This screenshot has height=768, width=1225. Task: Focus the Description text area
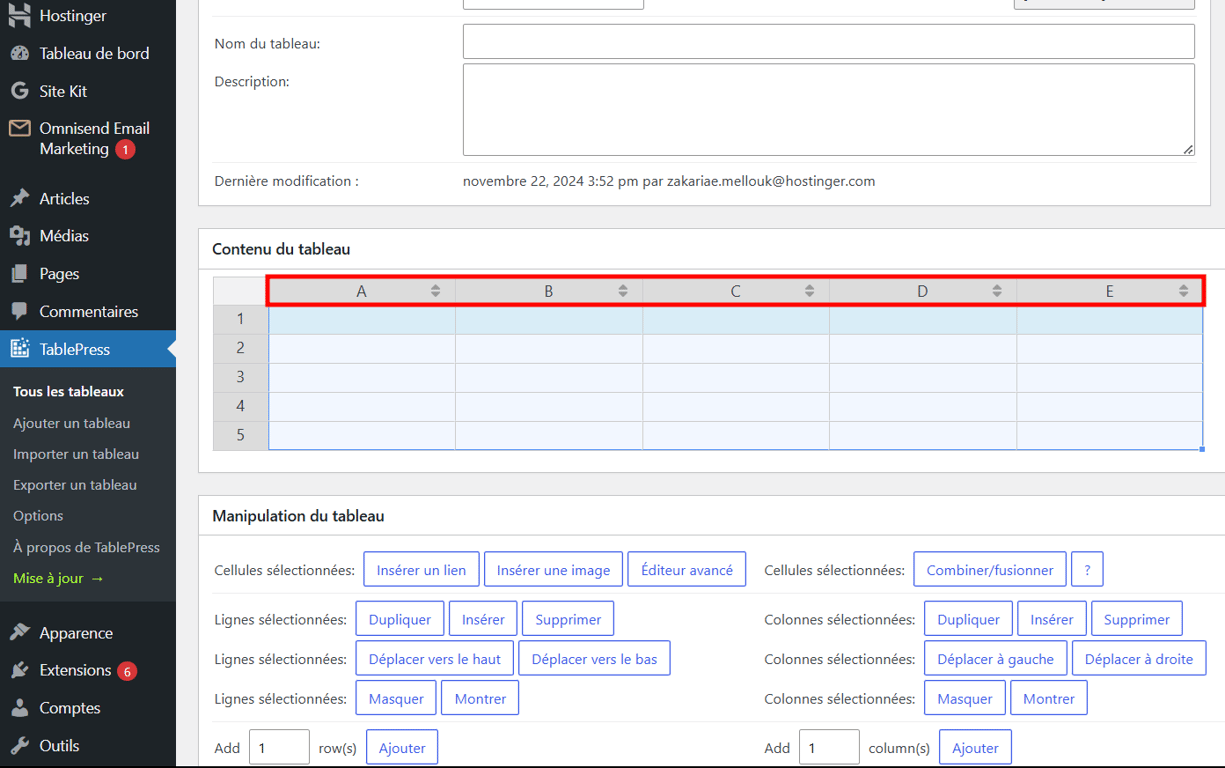(829, 110)
